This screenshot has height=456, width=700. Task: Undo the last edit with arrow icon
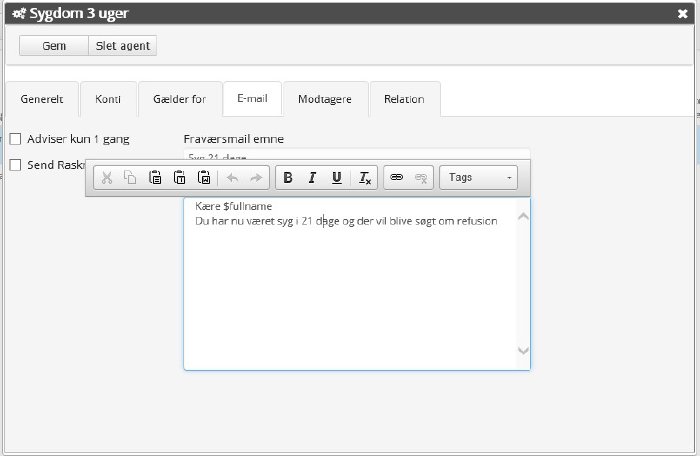pyautogui.click(x=232, y=178)
